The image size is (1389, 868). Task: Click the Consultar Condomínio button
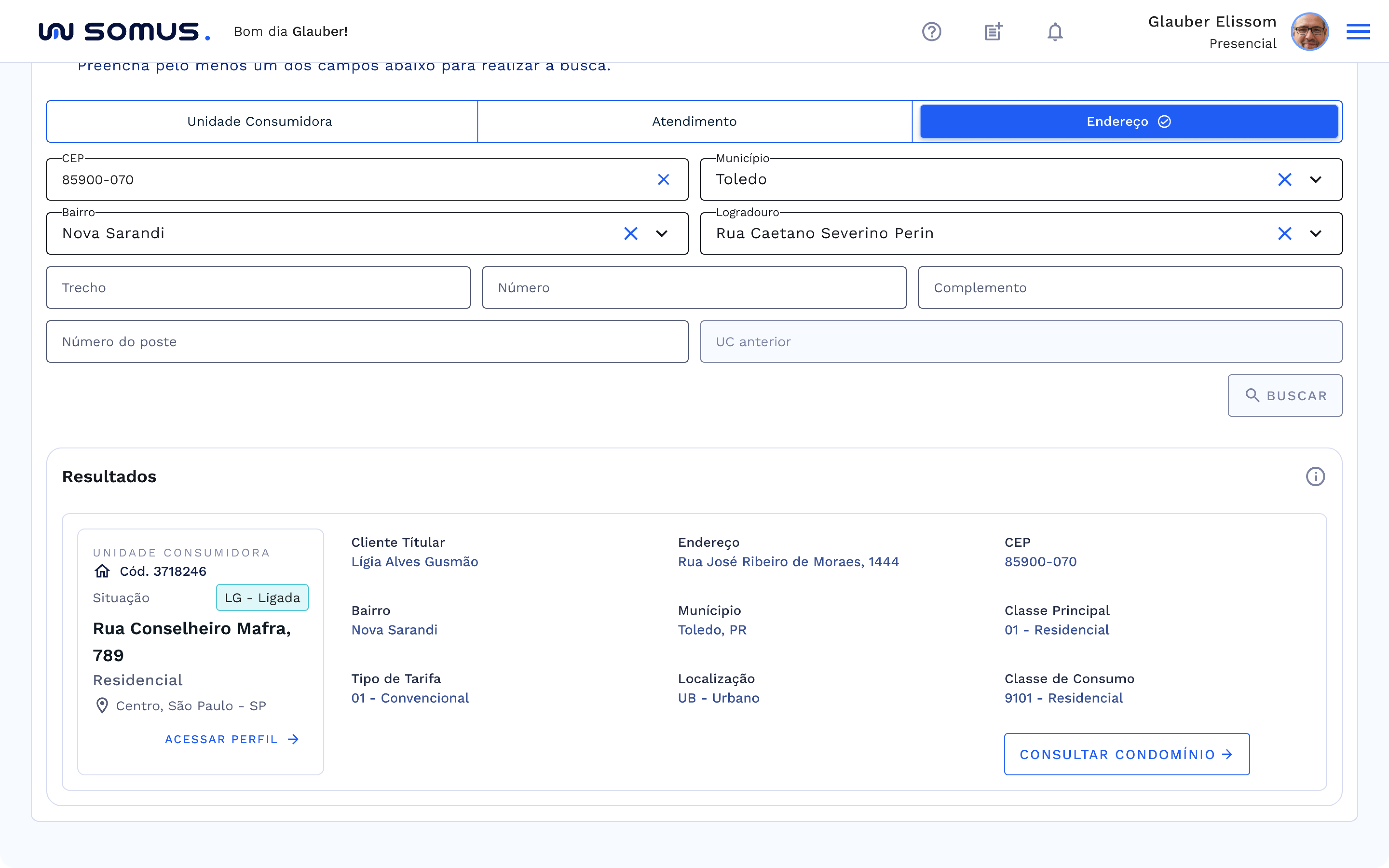(x=1126, y=754)
